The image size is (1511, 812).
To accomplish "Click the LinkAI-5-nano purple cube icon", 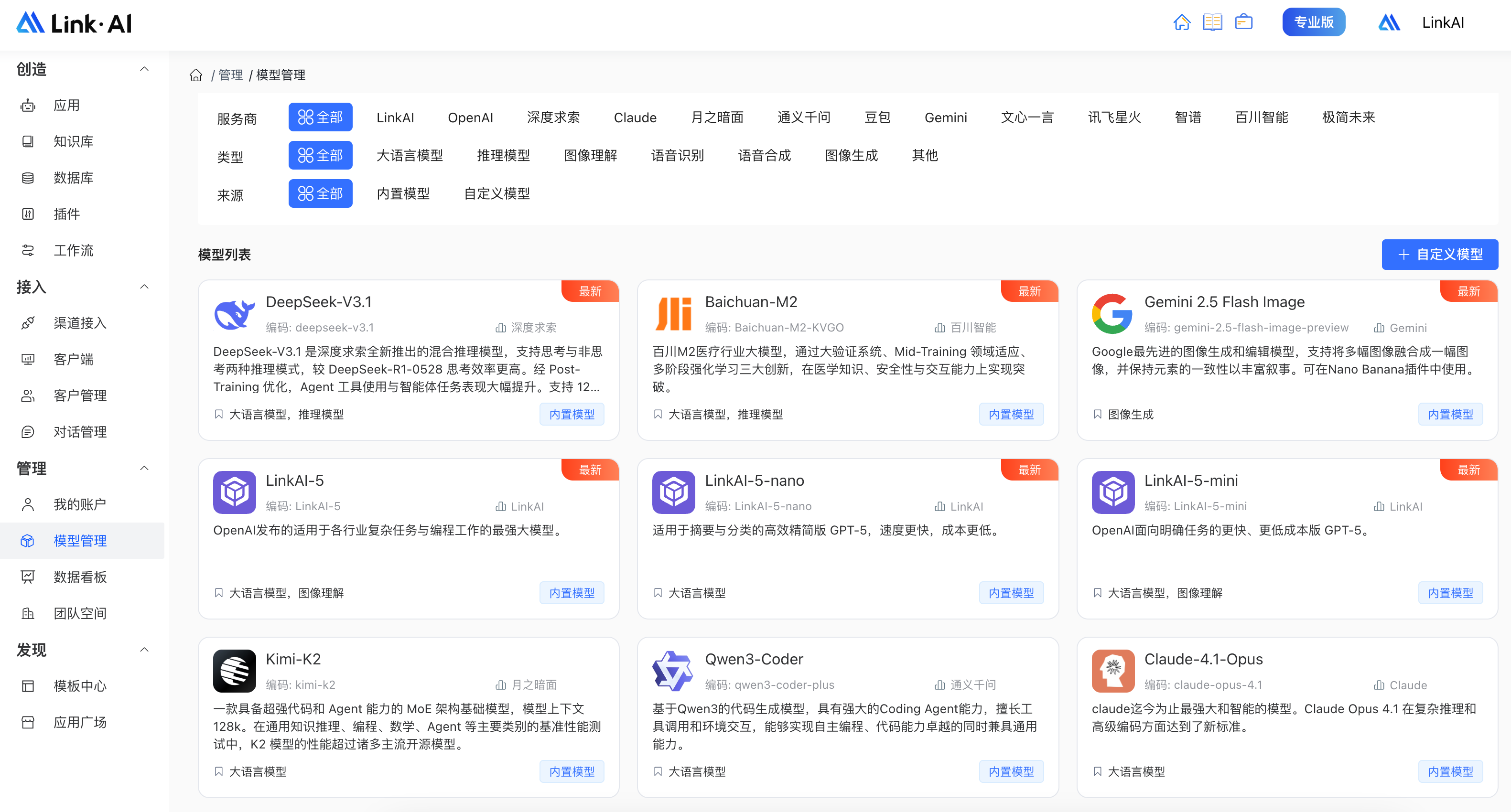I will (673, 492).
